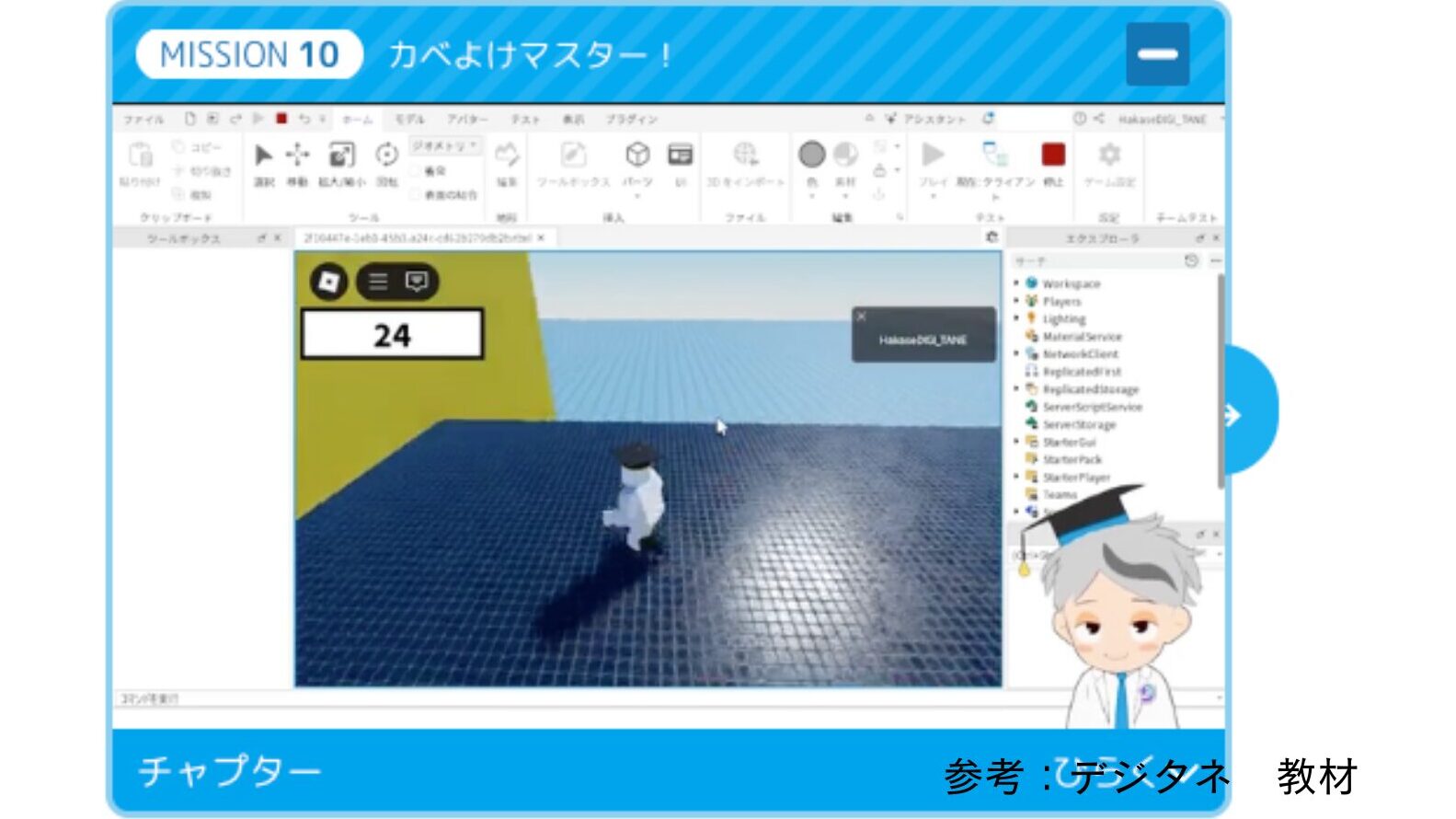This screenshot has height=819, width=1456.
Task: Open the Roblox logo menu in viewport
Action: [x=328, y=282]
